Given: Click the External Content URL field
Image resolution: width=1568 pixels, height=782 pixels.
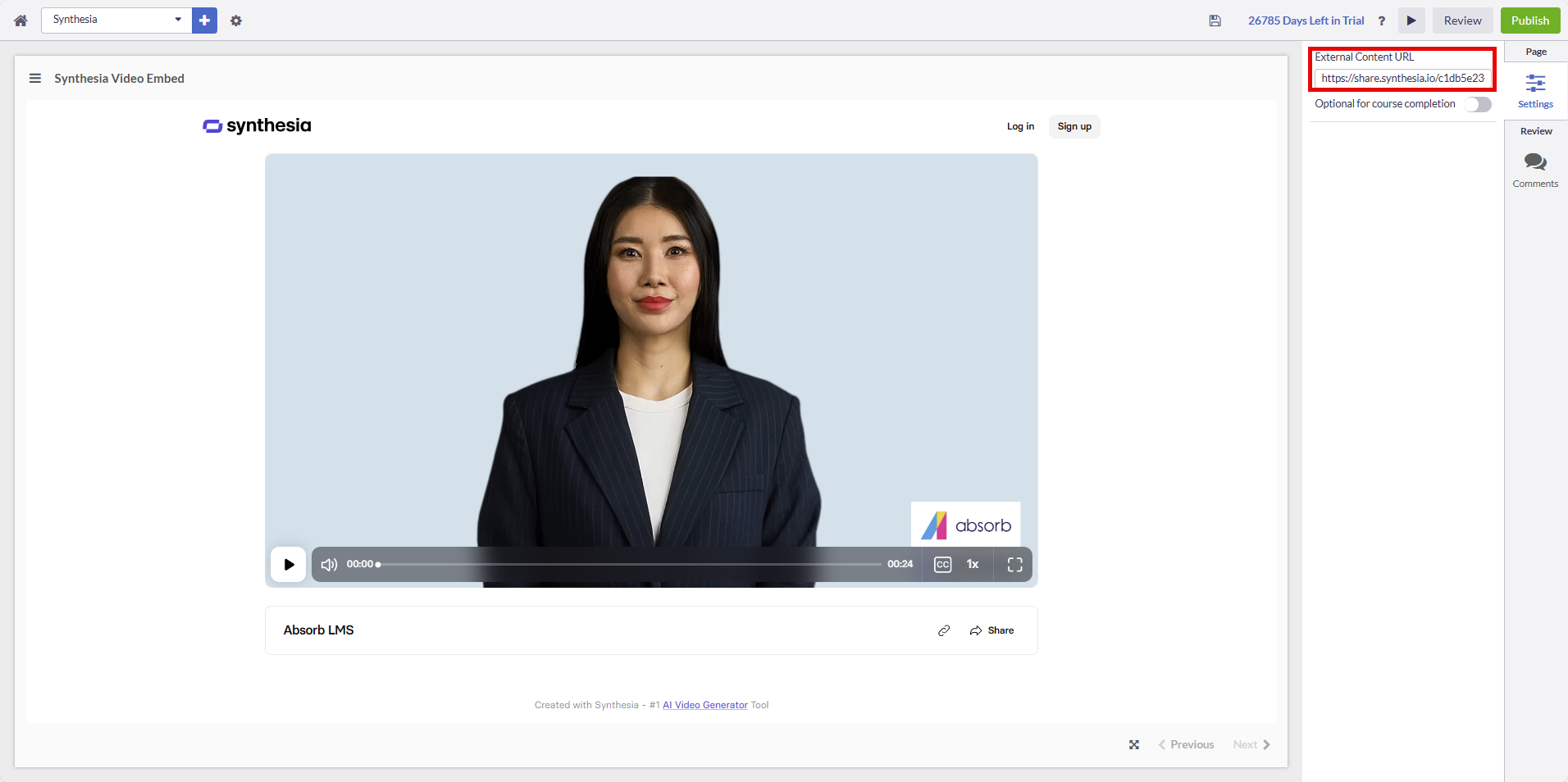Looking at the screenshot, I should coord(1402,79).
